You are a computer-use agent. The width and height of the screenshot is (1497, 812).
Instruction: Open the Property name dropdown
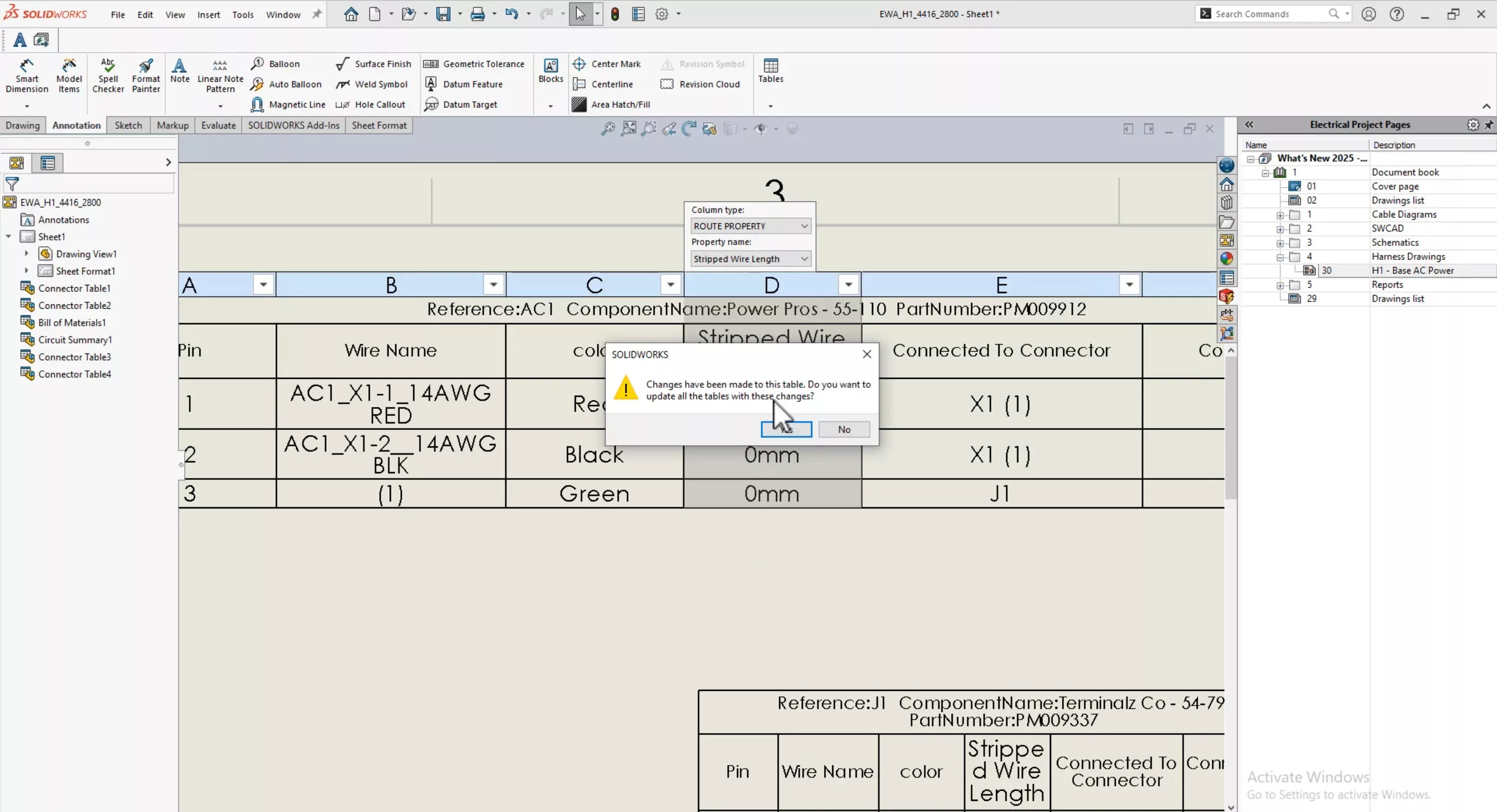[750, 259]
